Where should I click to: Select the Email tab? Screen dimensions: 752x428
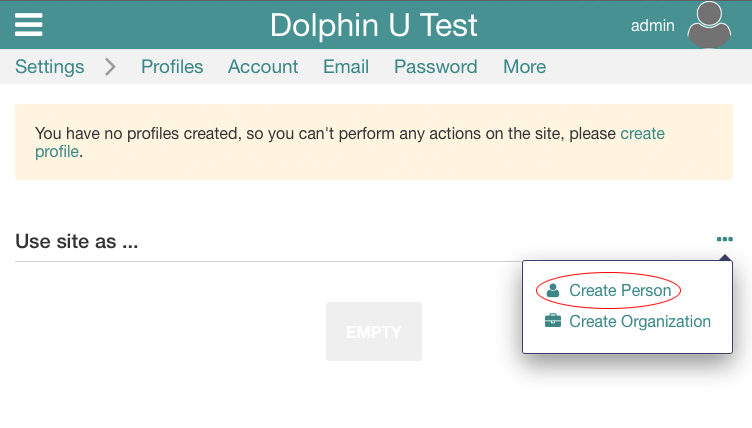point(346,67)
